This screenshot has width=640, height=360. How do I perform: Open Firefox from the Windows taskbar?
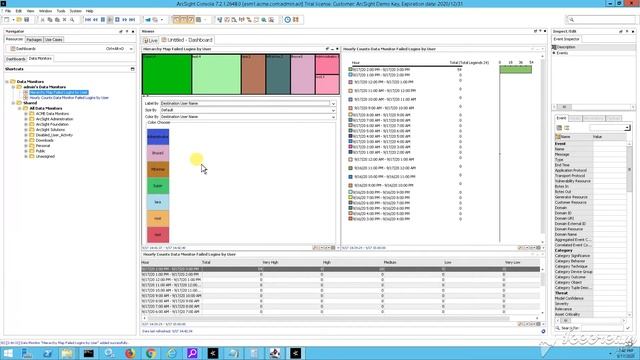pyautogui.click(x=130, y=353)
